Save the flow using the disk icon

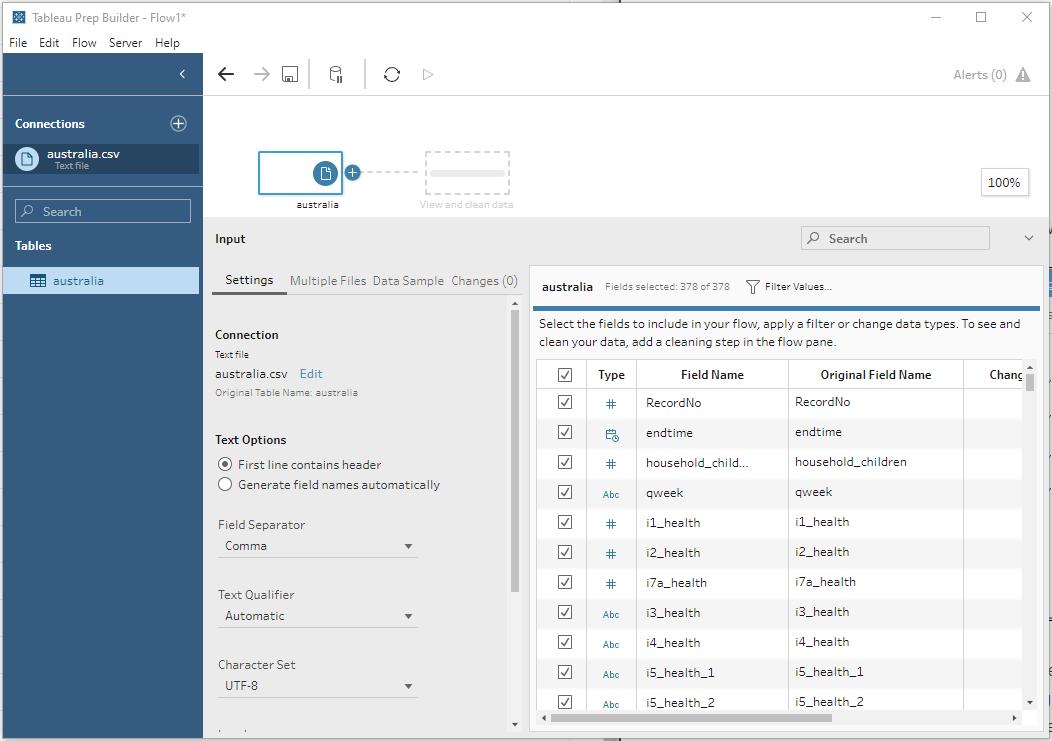click(290, 75)
